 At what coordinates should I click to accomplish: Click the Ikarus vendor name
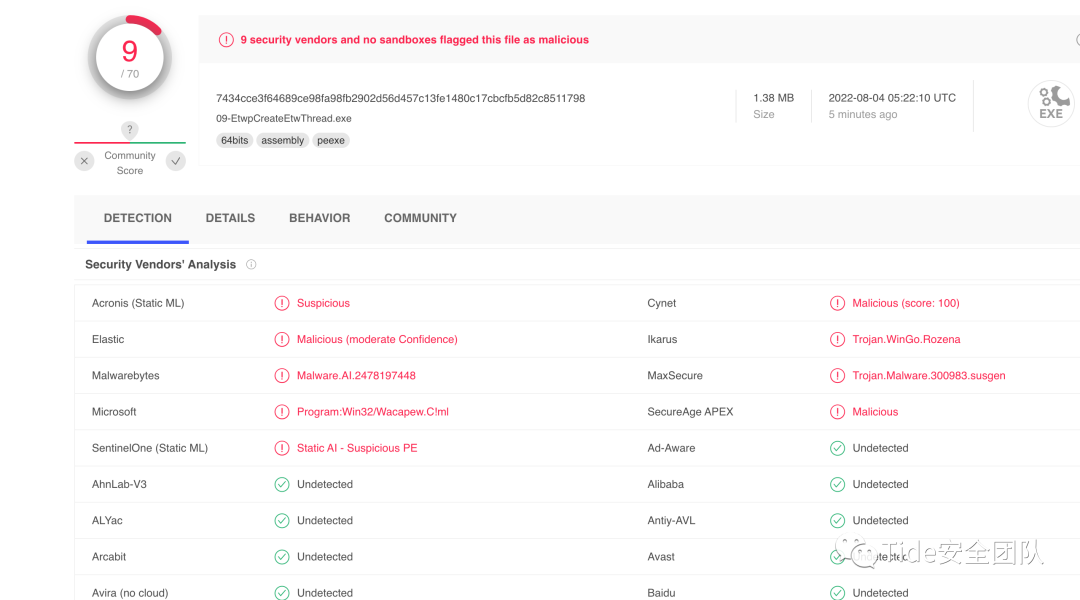click(x=662, y=340)
